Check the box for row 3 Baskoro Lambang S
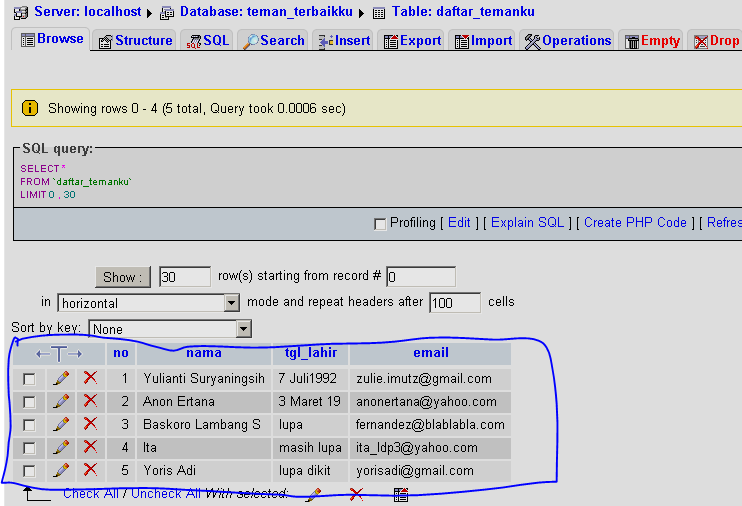The width and height of the screenshot is (742, 506). [29, 425]
